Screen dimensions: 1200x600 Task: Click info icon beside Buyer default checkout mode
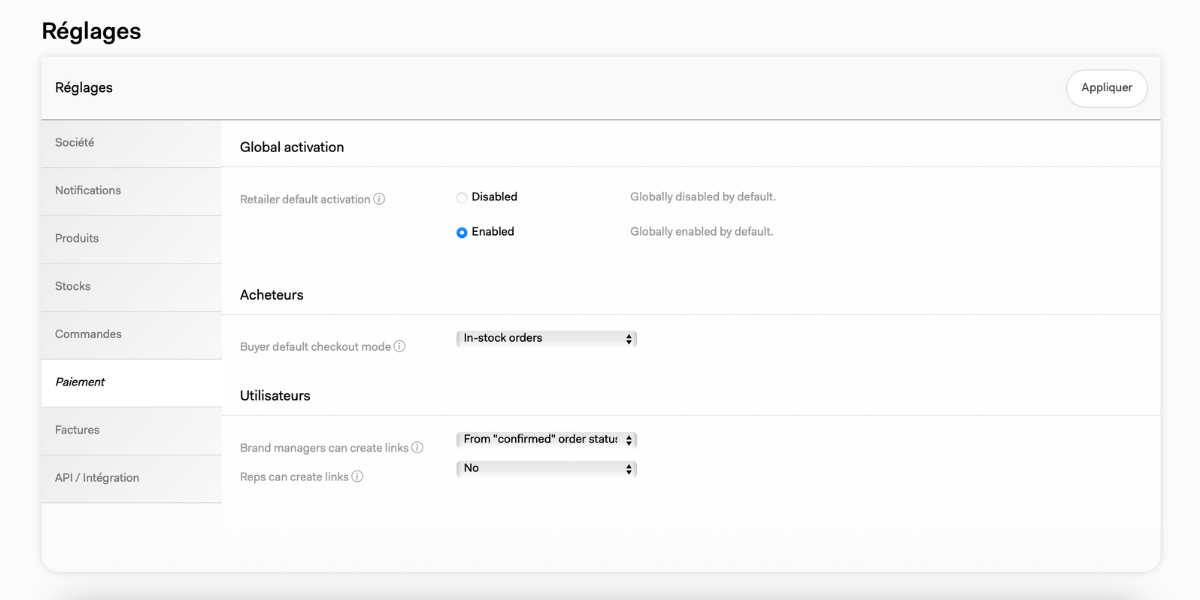[x=399, y=346]
